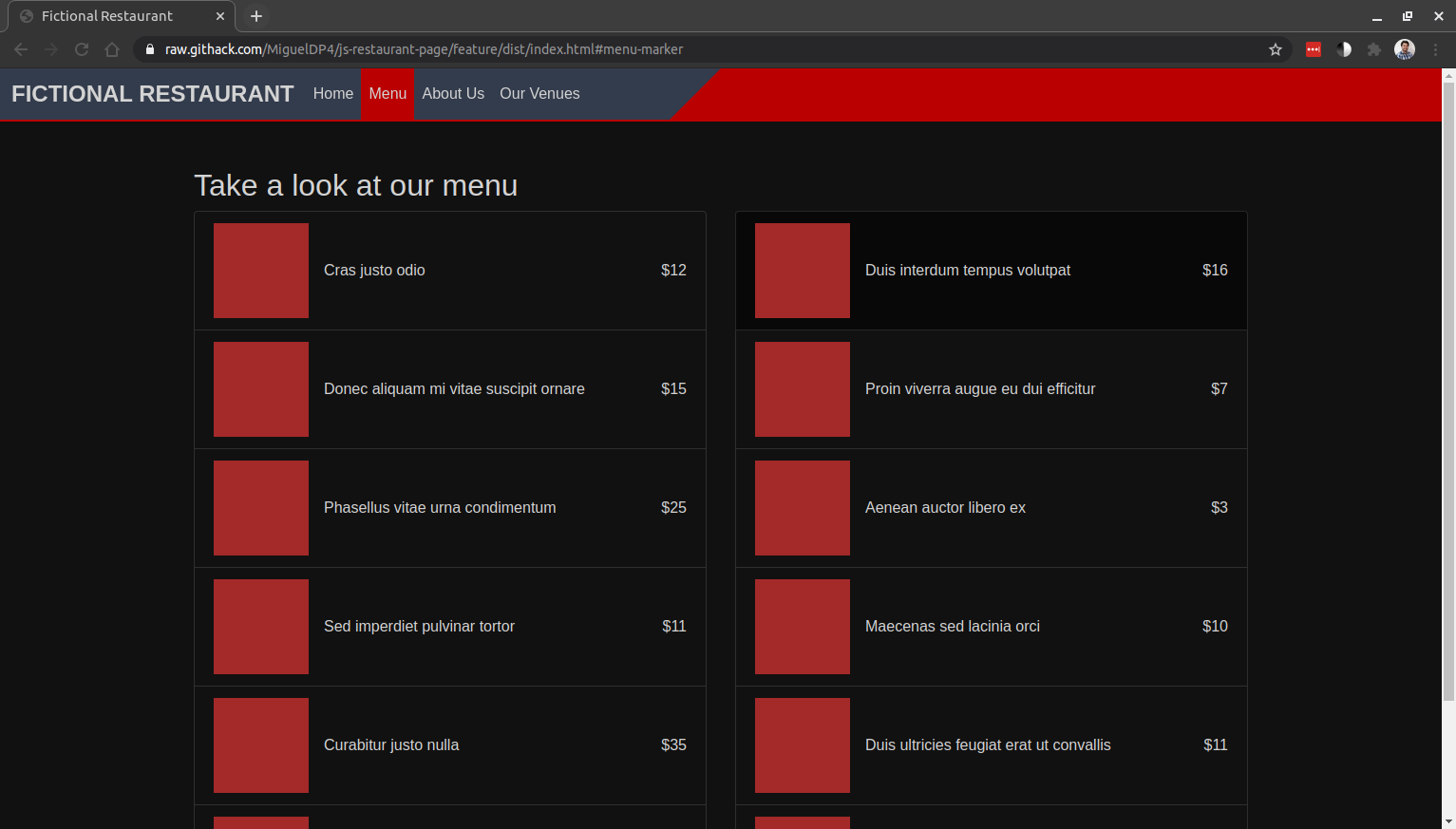Viewport: 1456px width, 829px height.
Task: Click the dark mode extension icon
Action: pyautogui.click(x=1344, y=49)
